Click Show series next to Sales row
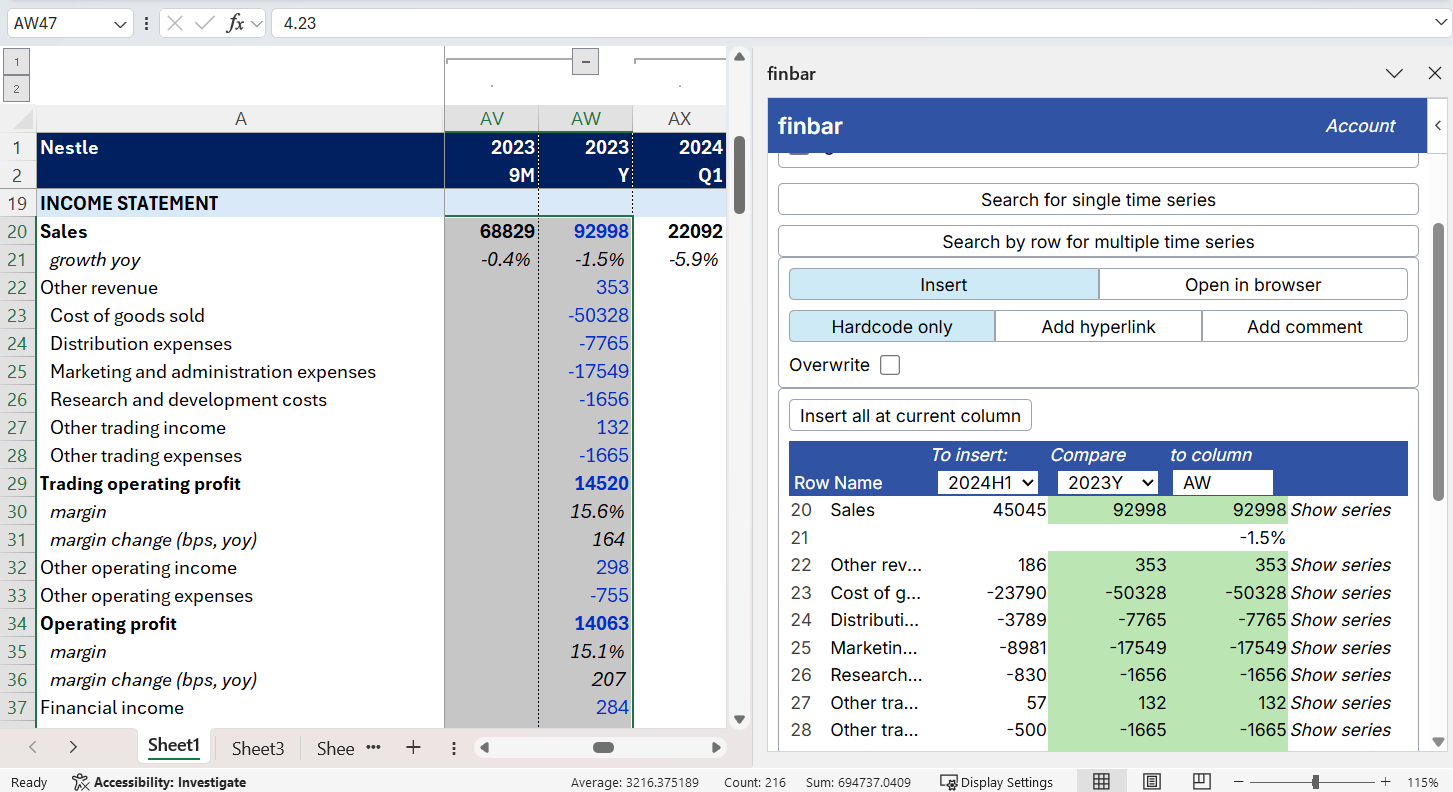 tap(1340, 510)
